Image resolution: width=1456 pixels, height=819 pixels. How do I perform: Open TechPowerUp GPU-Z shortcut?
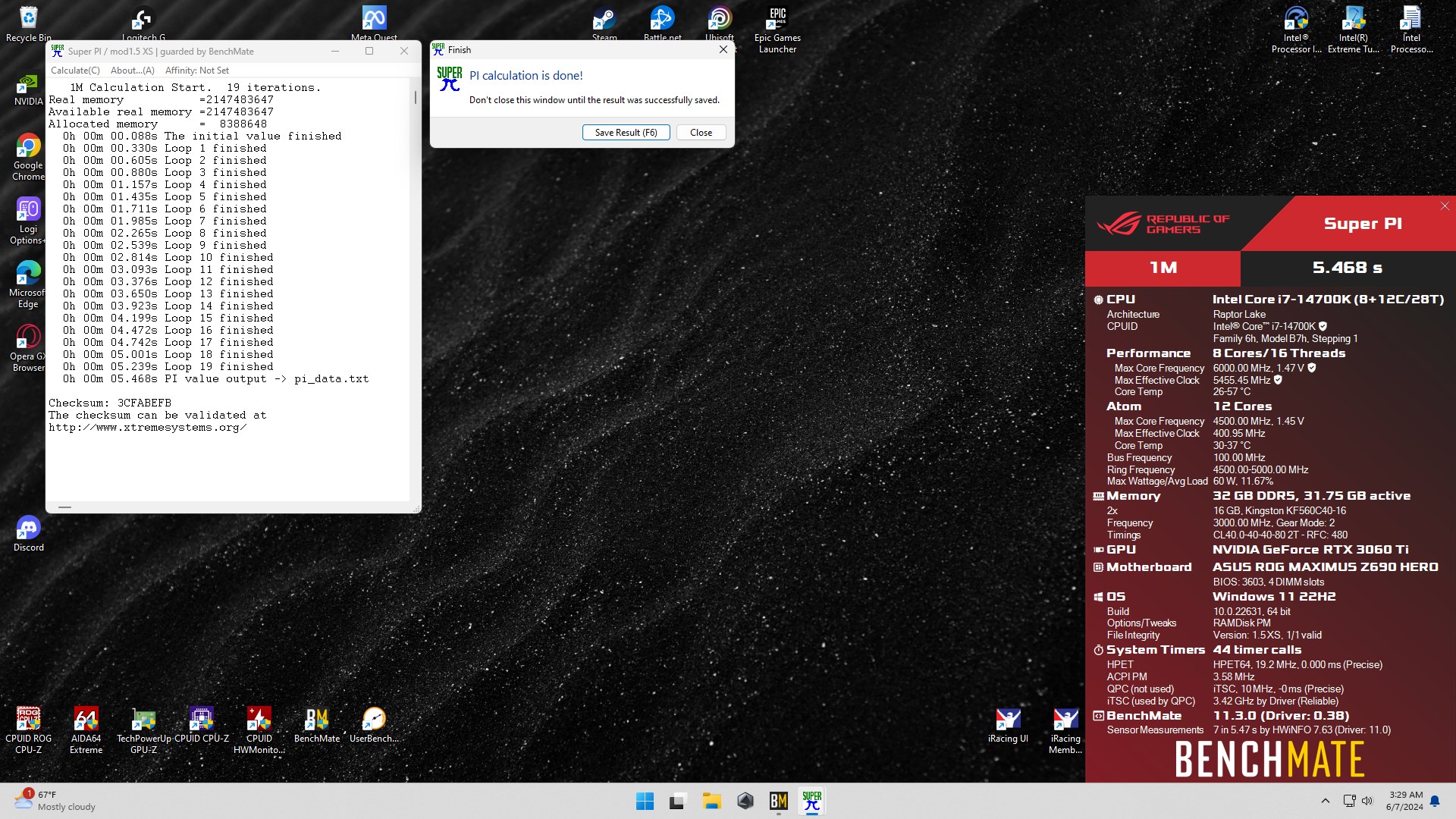click(x=143, y=730)
